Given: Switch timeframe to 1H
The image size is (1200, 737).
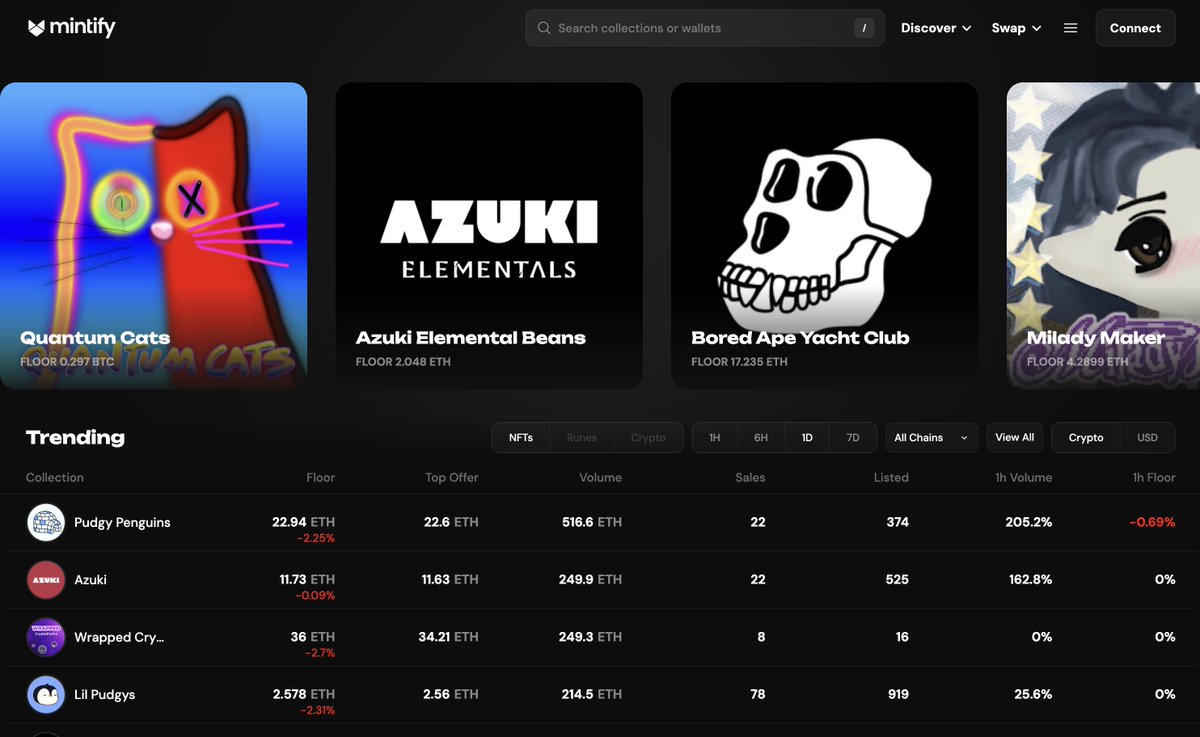Looking at the screenshot, I should click(x=715, y=438).
